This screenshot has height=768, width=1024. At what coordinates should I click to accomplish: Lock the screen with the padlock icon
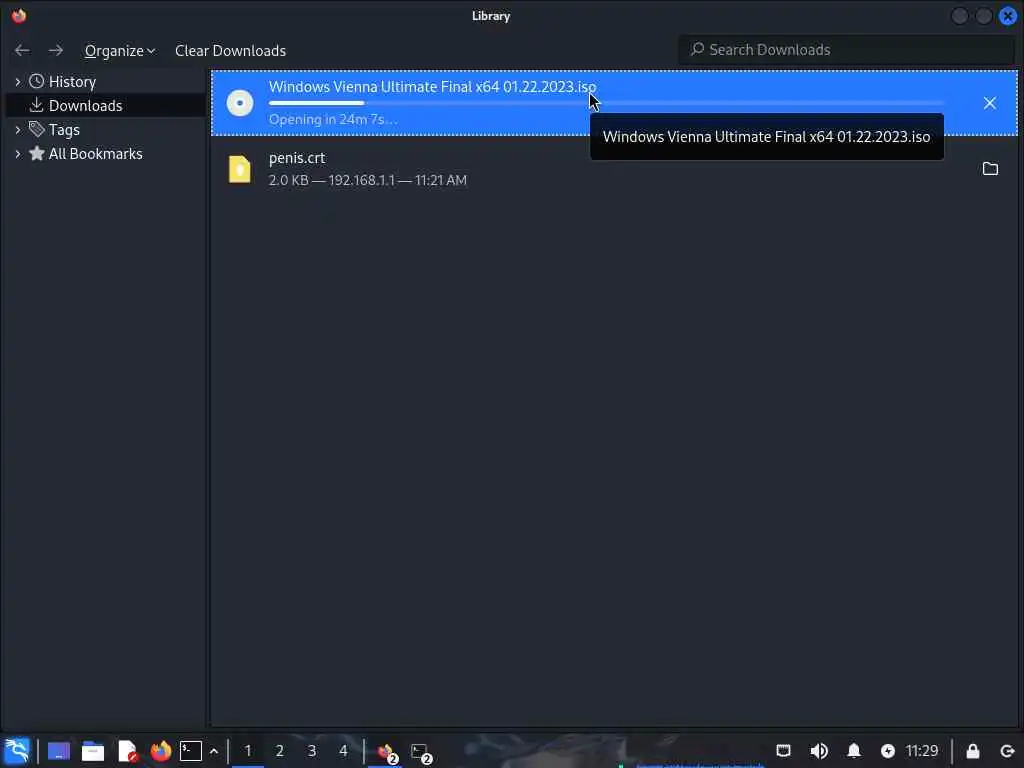click(972, 751)
